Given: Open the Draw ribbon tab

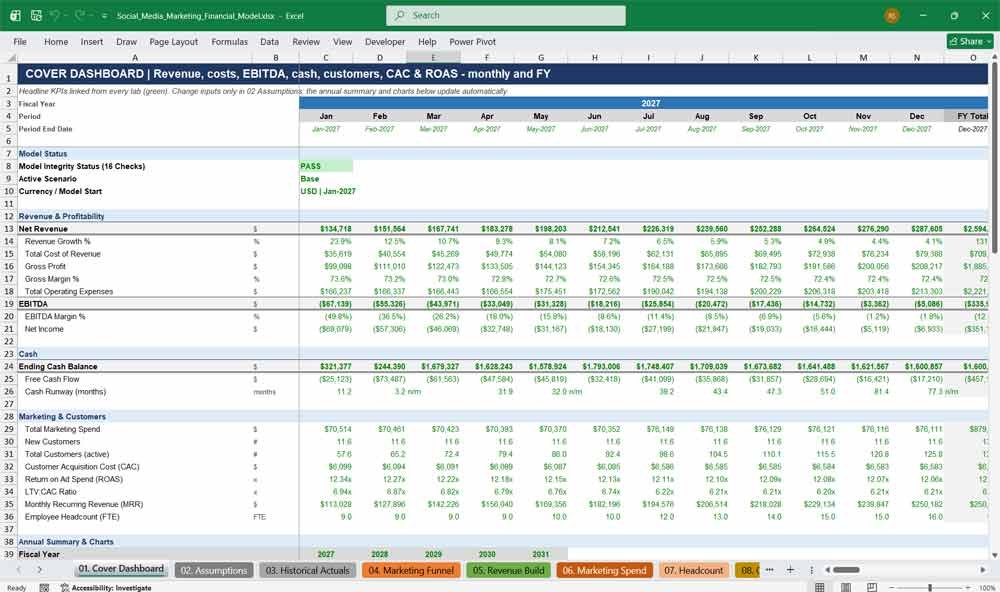Looking at the screenshot, I should pos(126,41).
